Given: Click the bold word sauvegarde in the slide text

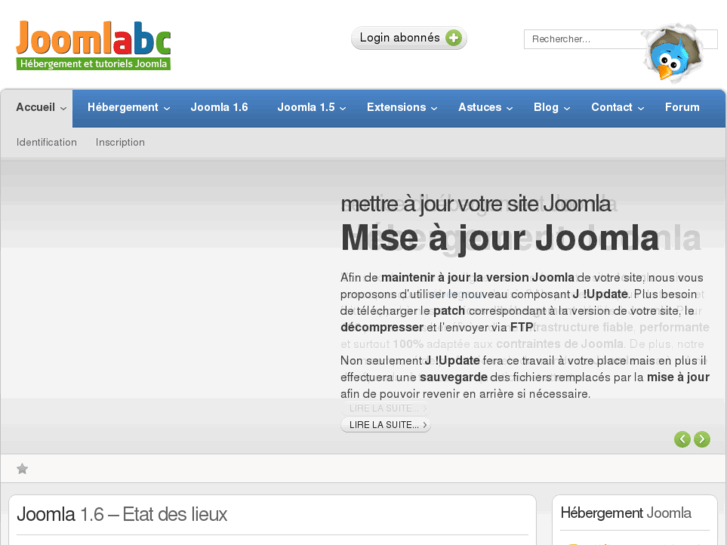Looking at the screenshot, I should (x=453, y=377).
